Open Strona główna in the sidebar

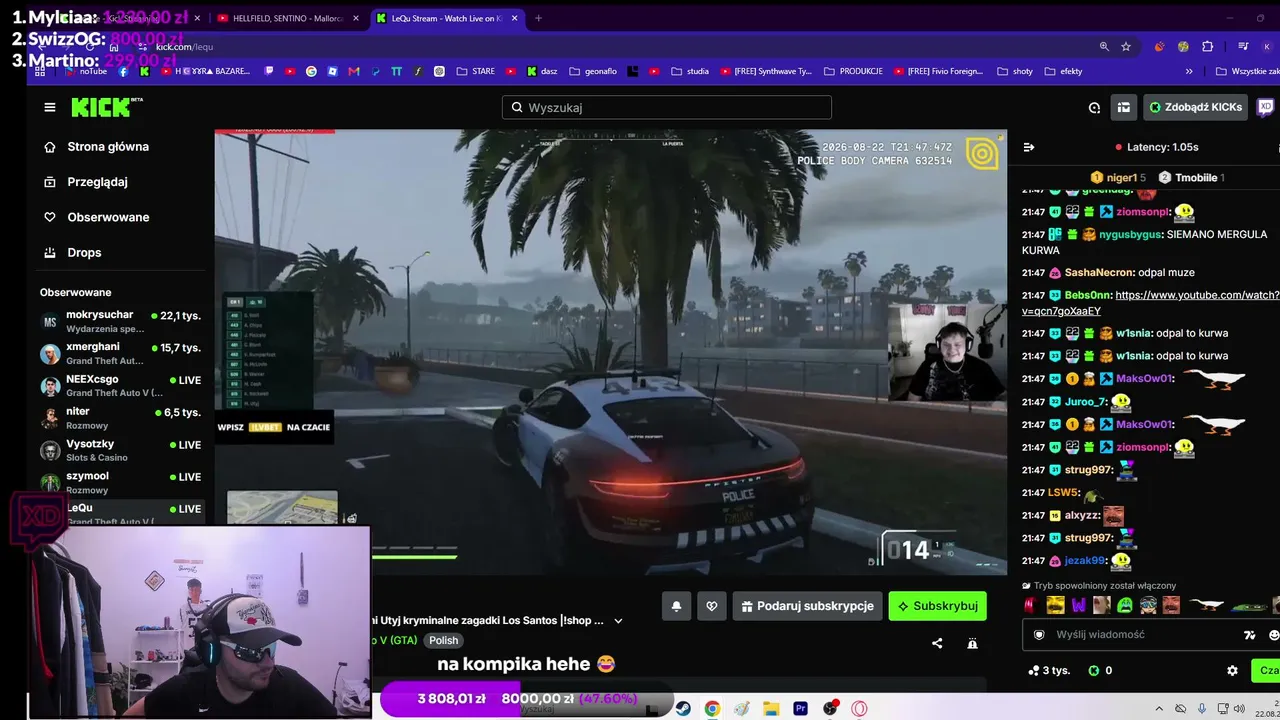point(108,147)
